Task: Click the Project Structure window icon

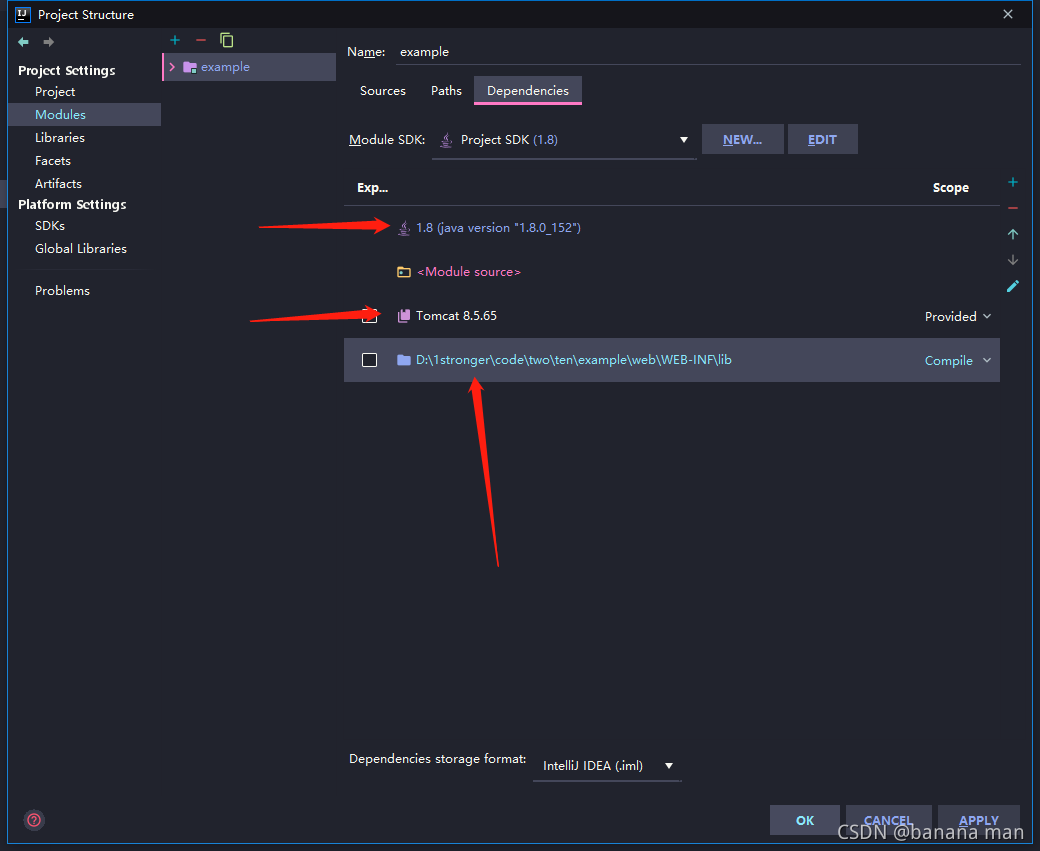Action: tap(23, 14)
